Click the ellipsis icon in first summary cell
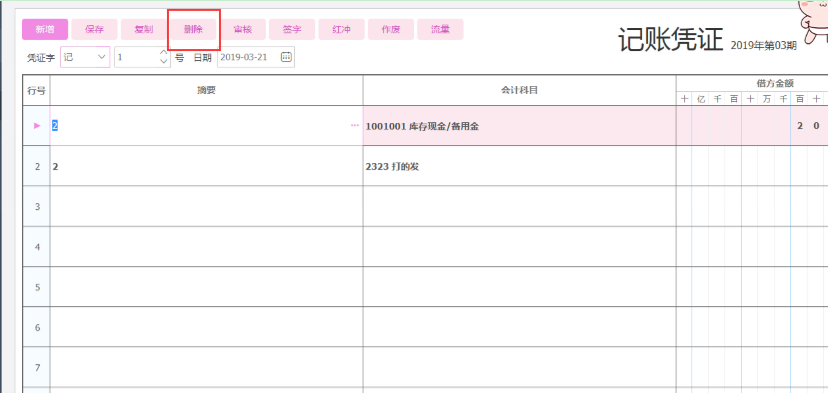828x393 pixels. (354, 126)
